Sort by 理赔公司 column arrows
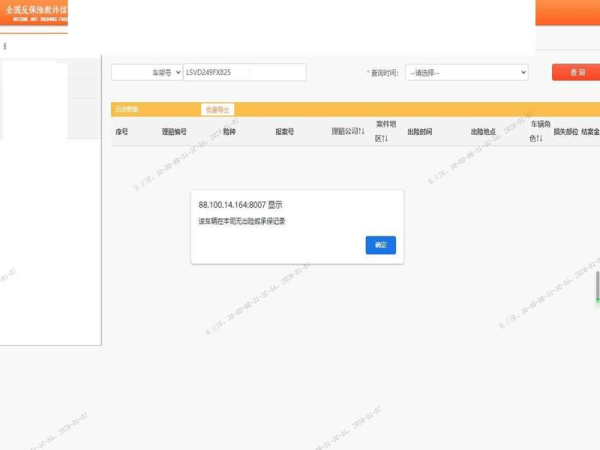This screenshot has height=450, width=600. click(348, 132)
